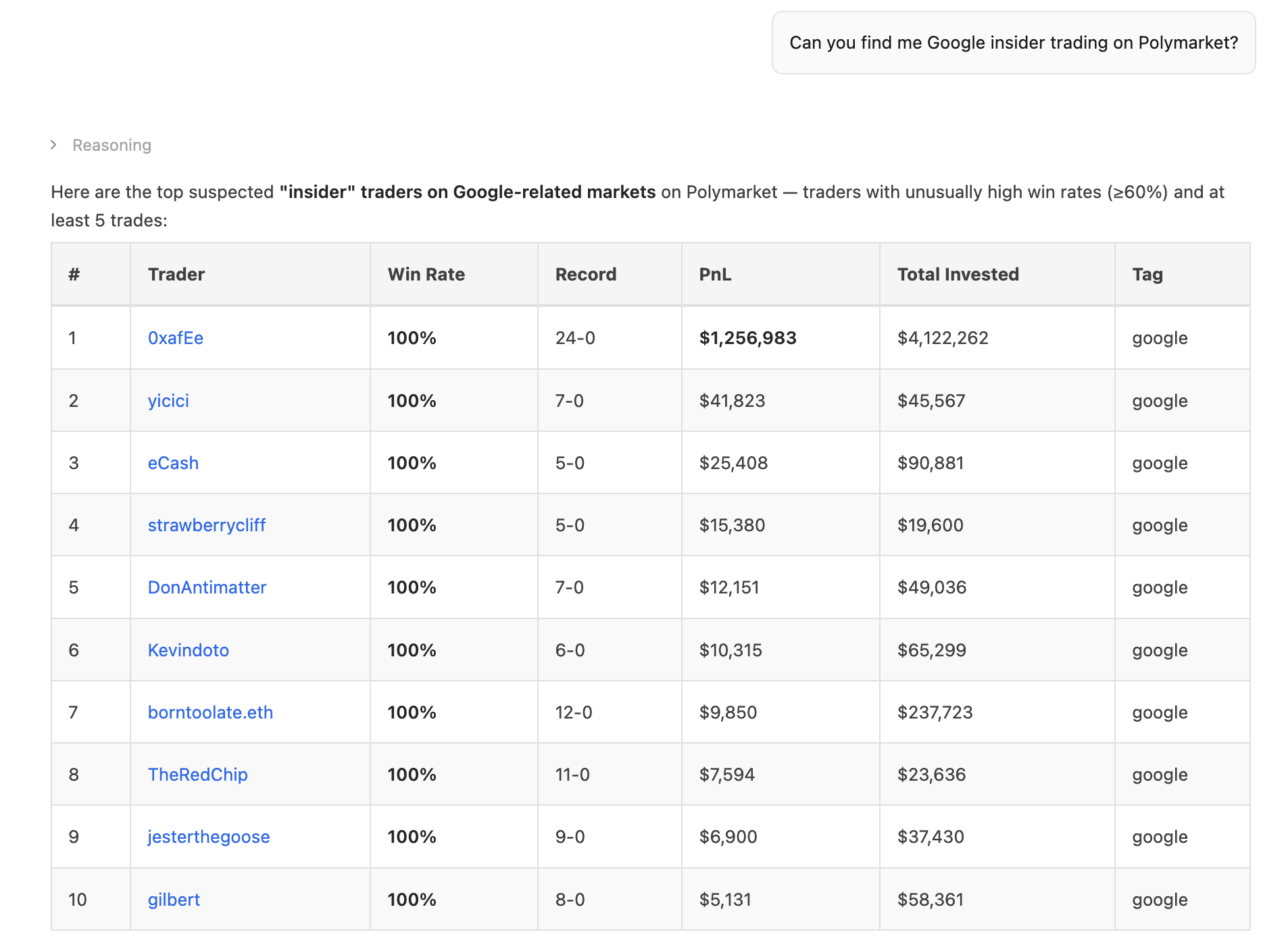
Task: Click the Tag column header
Action: pyautogui.click(x=1147, y=274)
